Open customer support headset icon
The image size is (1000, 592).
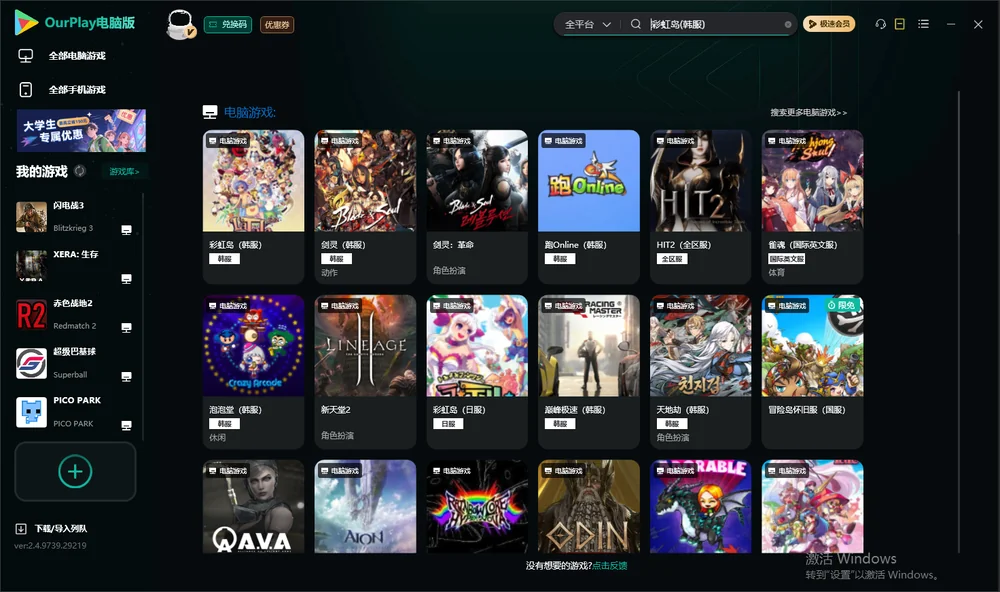880,24
